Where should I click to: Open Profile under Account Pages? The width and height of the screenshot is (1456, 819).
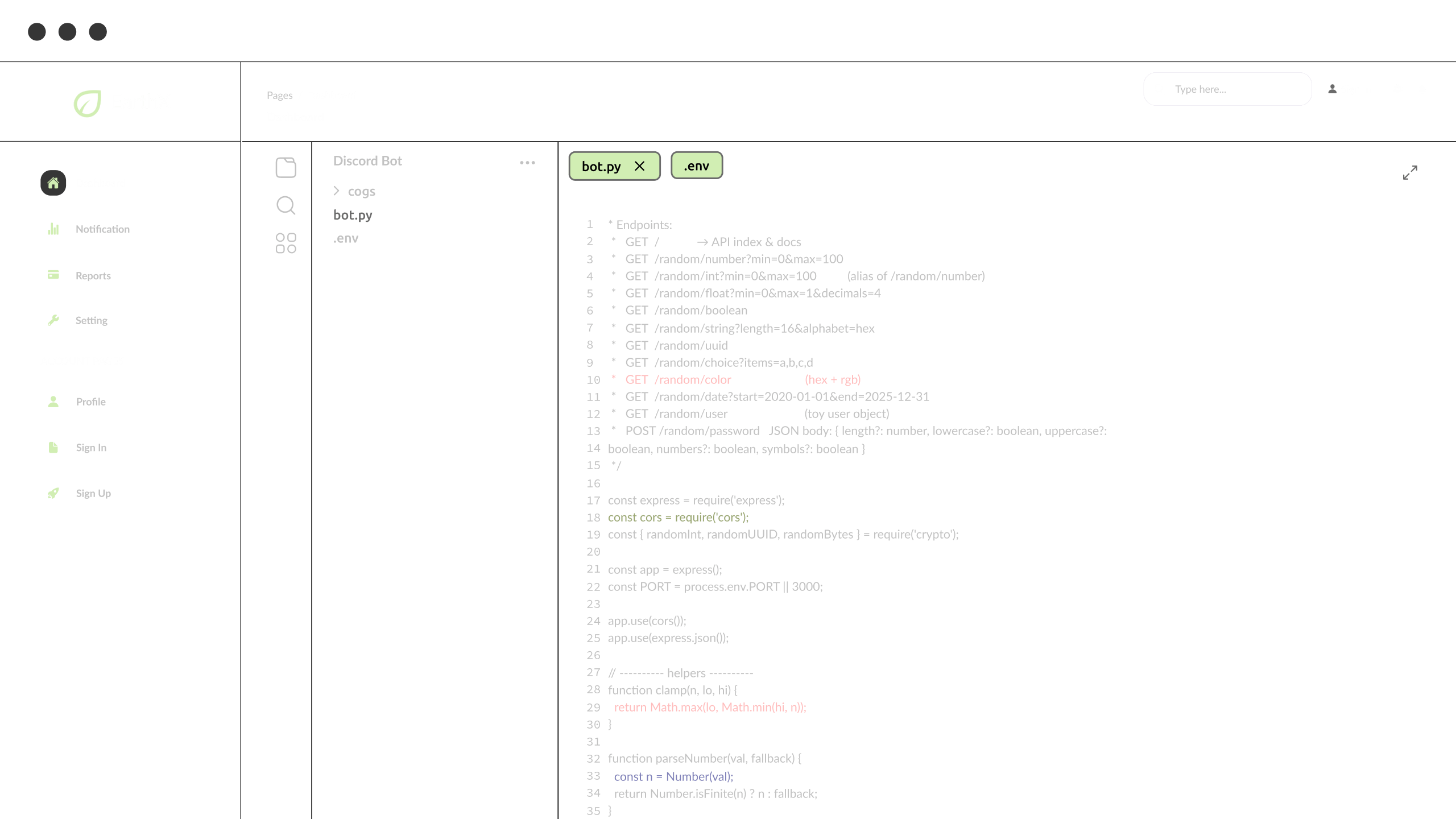pyautogui.click(x=91, y=402)
